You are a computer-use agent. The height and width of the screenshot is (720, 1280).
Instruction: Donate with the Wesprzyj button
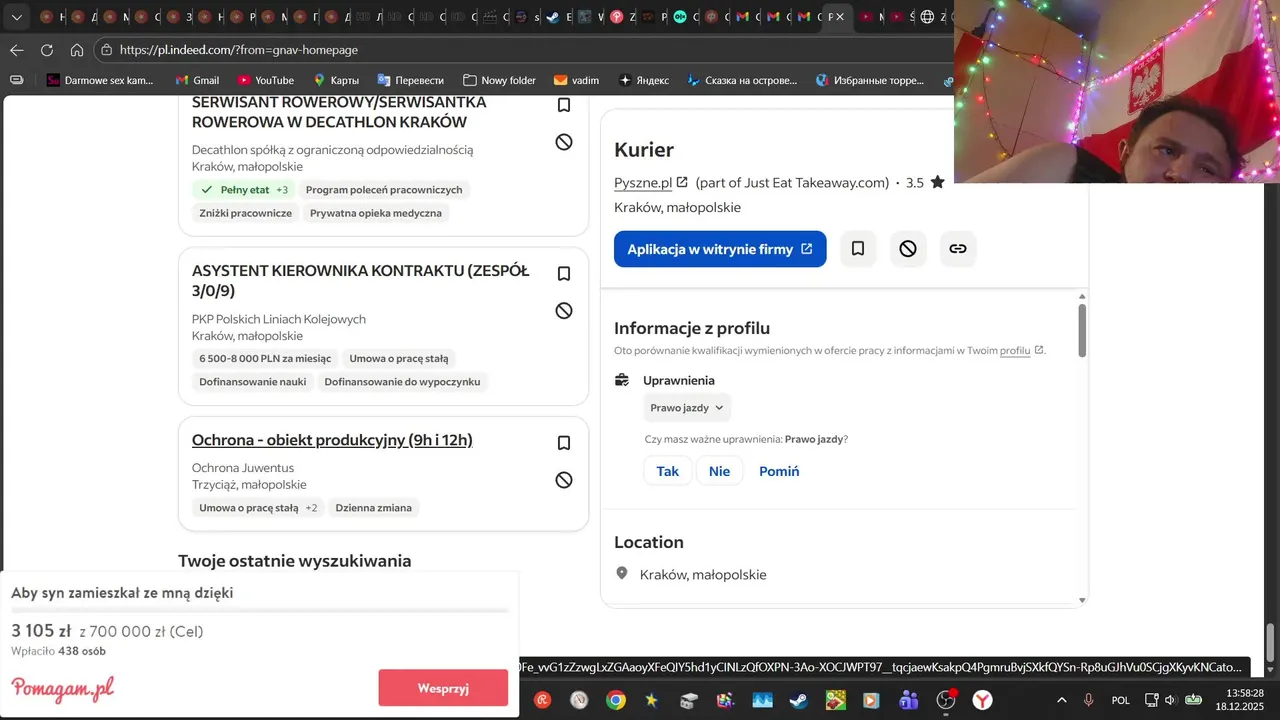pos(443,688)
